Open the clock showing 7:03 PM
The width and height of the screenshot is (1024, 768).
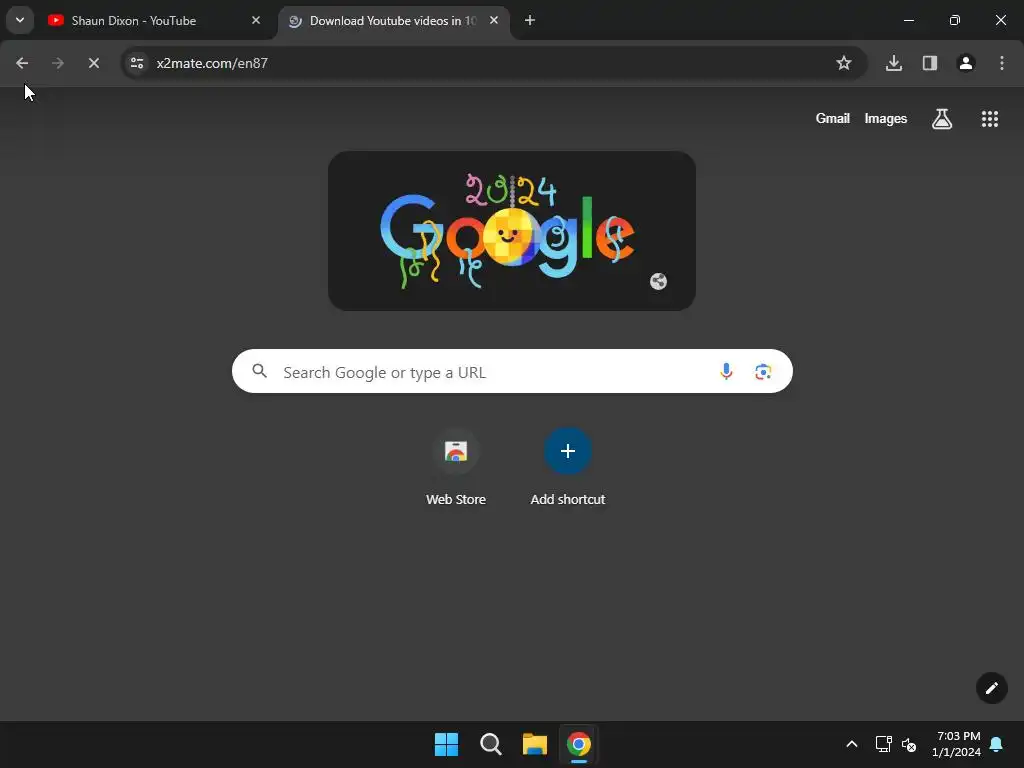(956, 744)
